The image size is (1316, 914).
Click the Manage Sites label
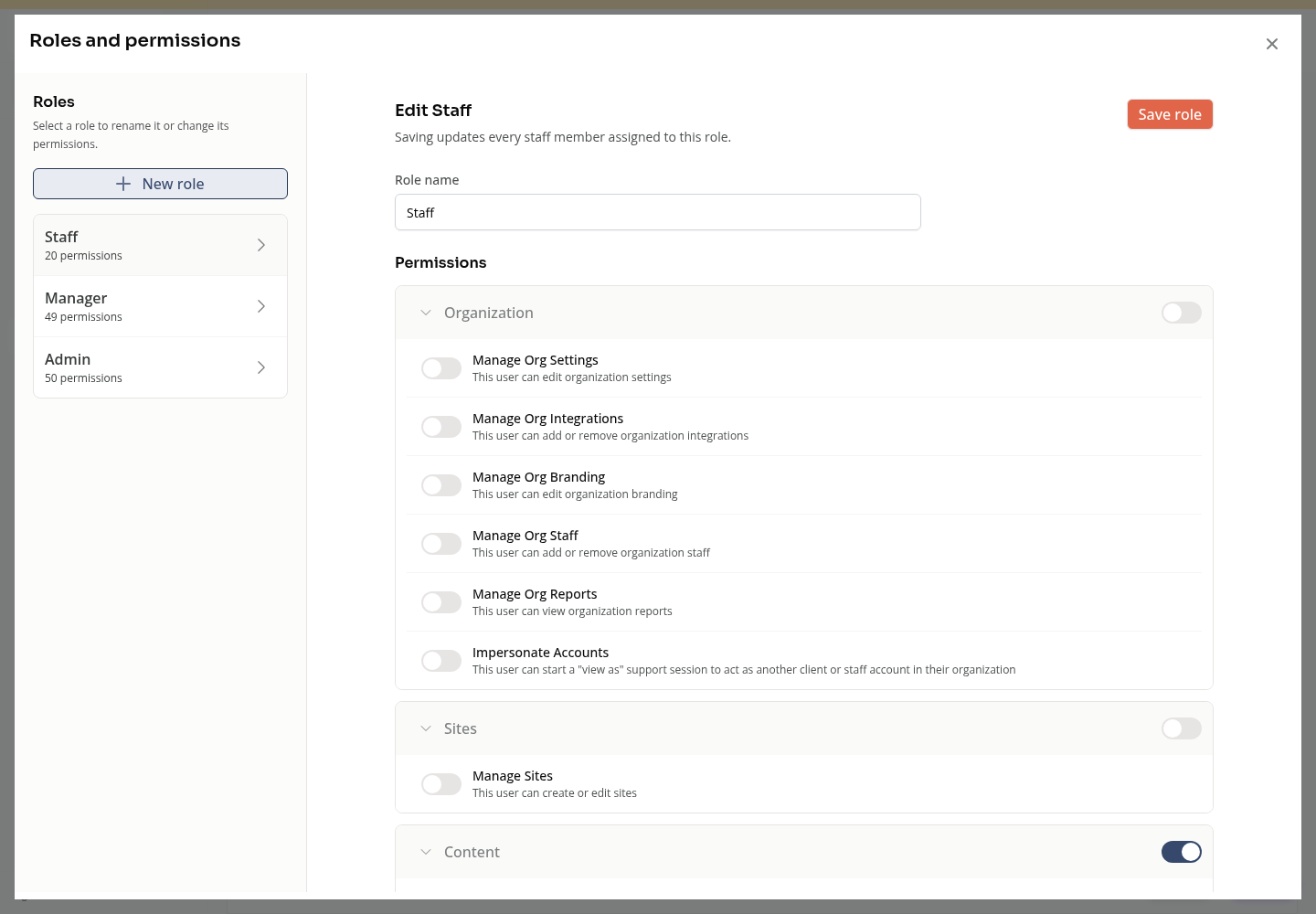pyautogui.click(x=513, y=776)
